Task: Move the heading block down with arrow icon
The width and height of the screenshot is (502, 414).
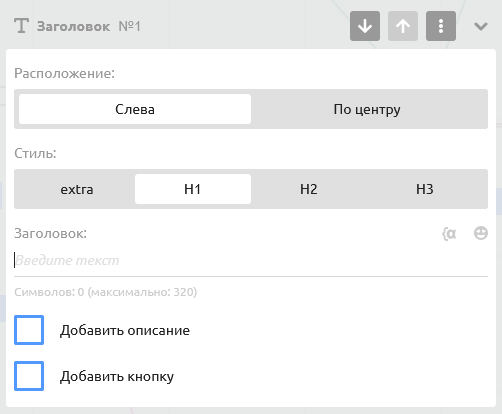Action: coord(365,26)
